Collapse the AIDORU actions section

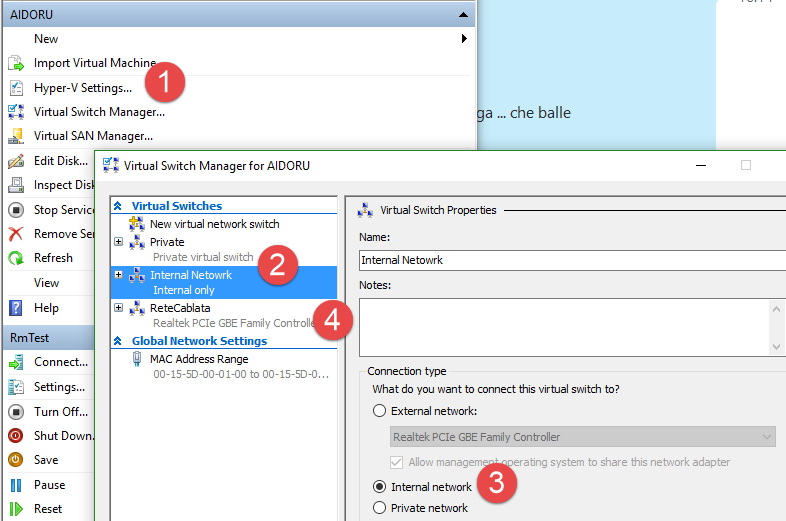pyautogui.click(x=464, y=15)
